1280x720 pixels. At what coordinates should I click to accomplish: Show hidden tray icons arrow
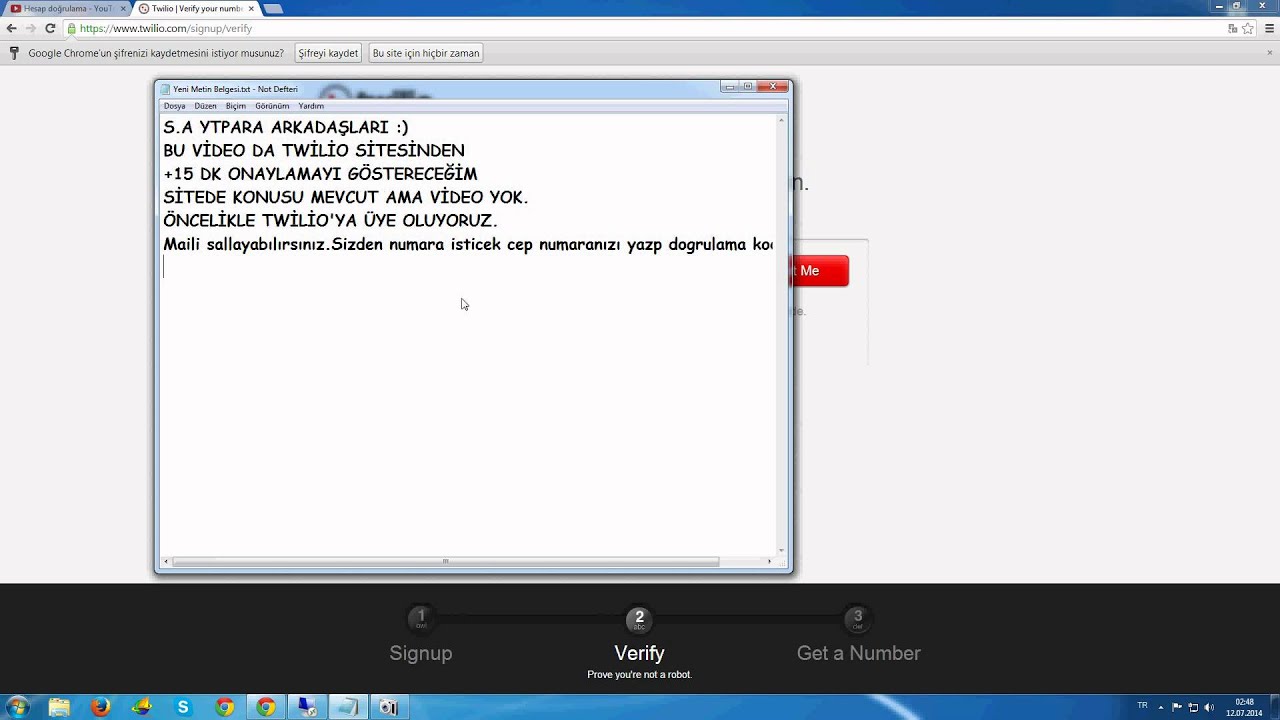(x=1161, y=707)
